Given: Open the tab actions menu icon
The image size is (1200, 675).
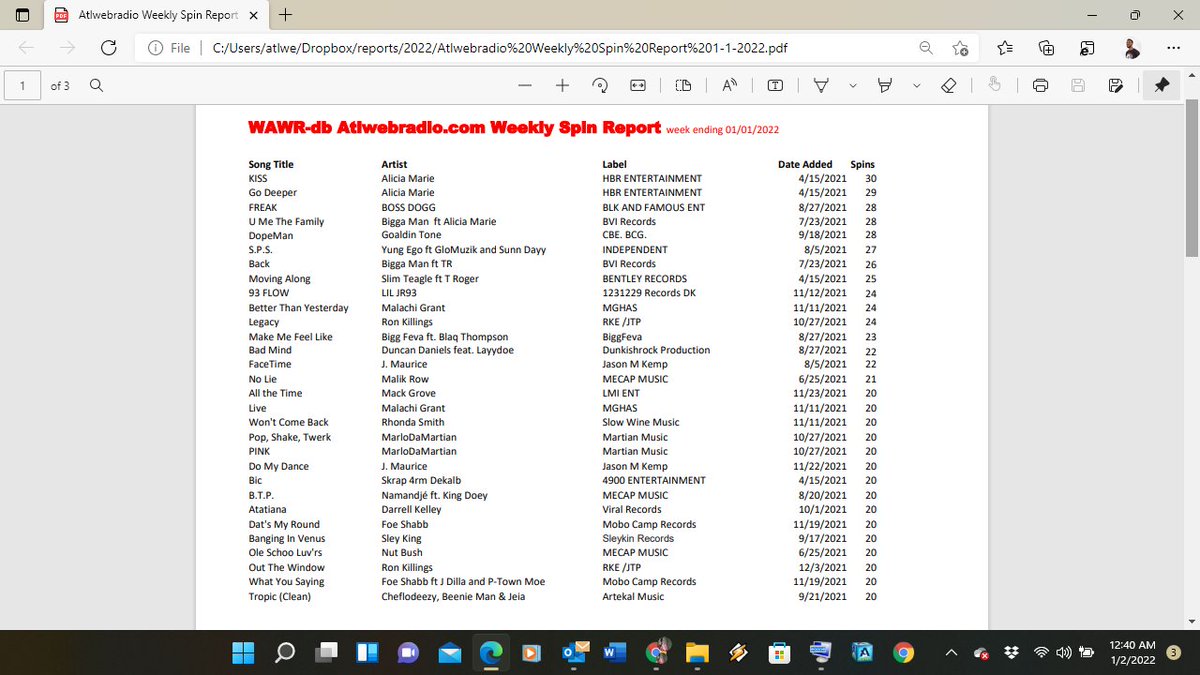Looking at the screenshot, I should [x=22, y=15].
